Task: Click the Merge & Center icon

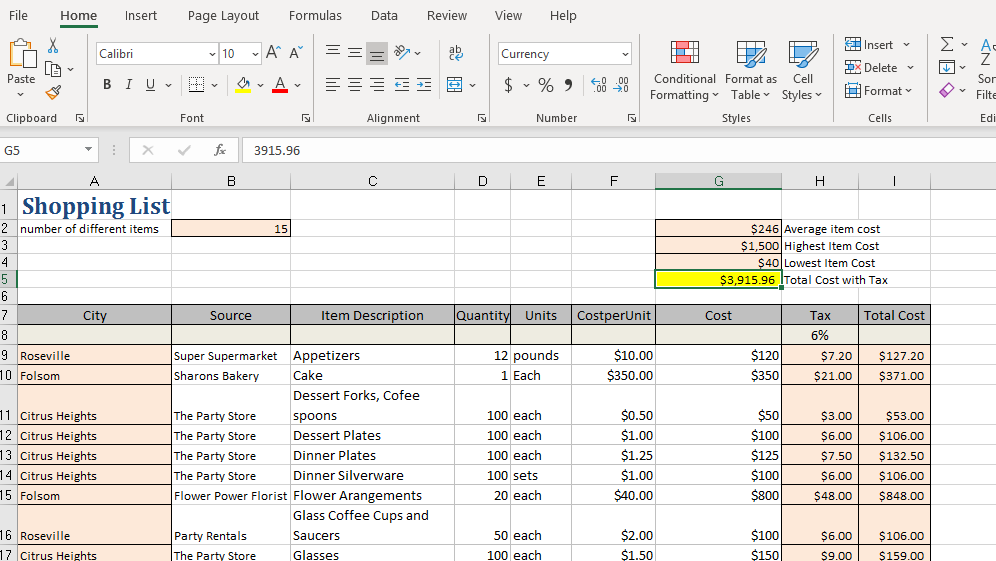Action: pos(455,85)
